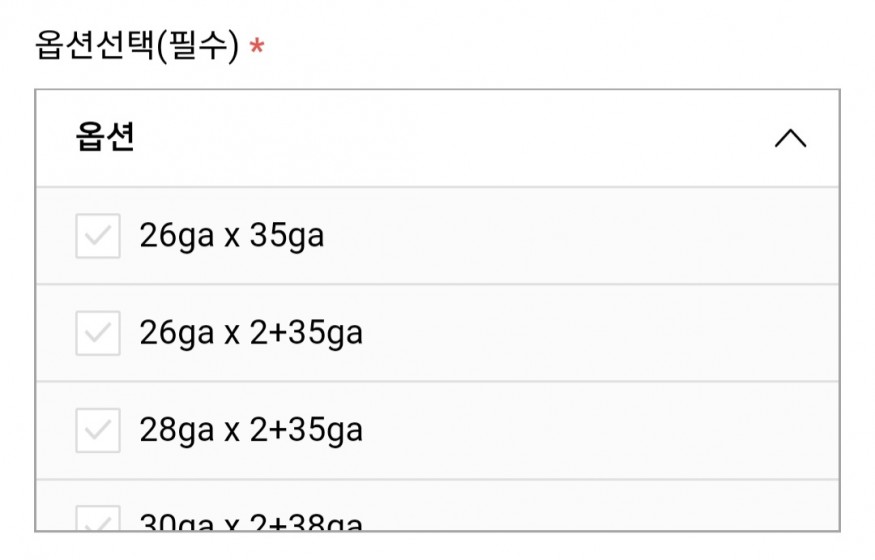875x560 pixels.
Task: Click the 옵션 heading text in the dropdown
Action: click(x=105, y=137)
